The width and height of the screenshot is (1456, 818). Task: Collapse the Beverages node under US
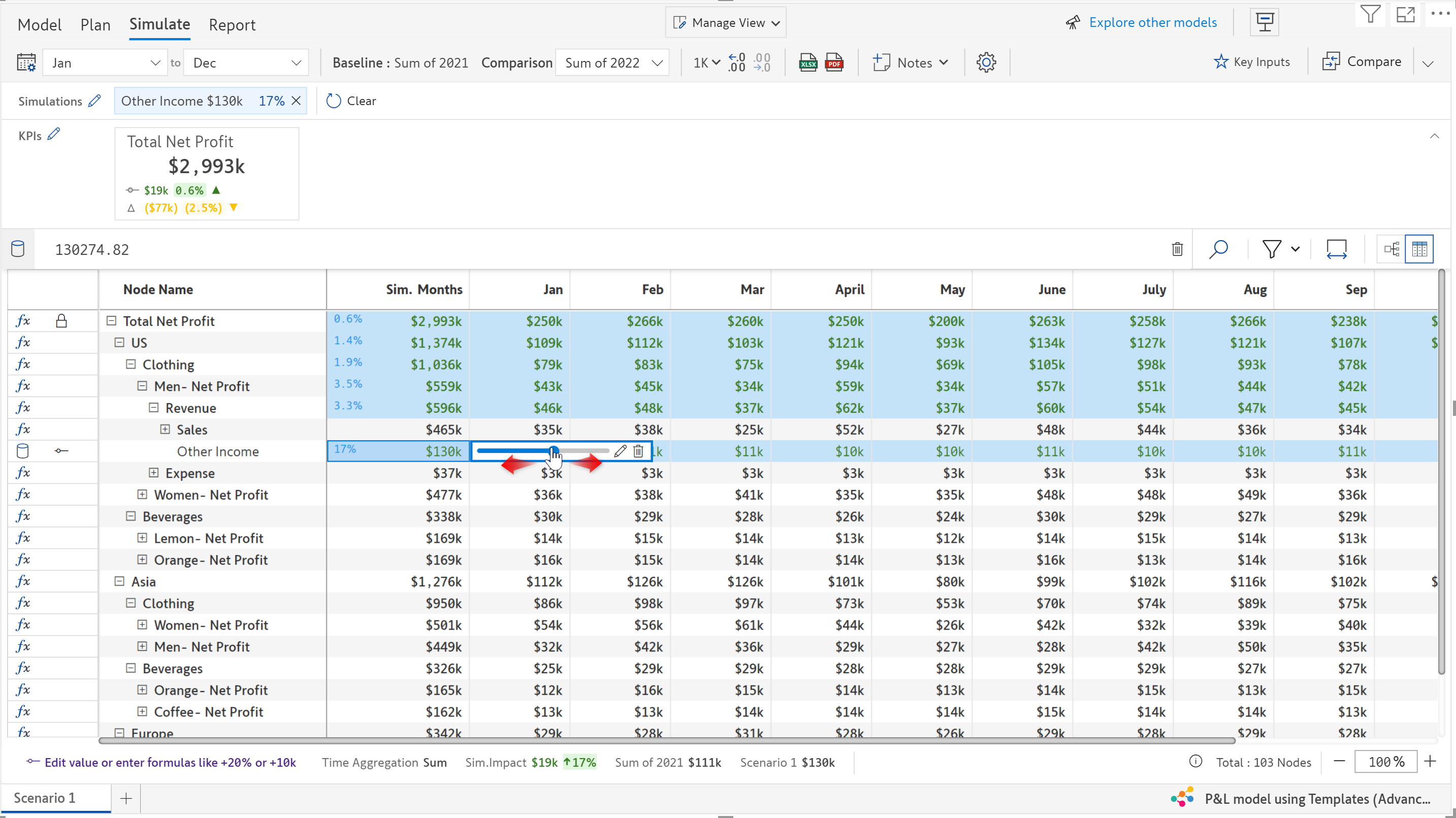131,516
